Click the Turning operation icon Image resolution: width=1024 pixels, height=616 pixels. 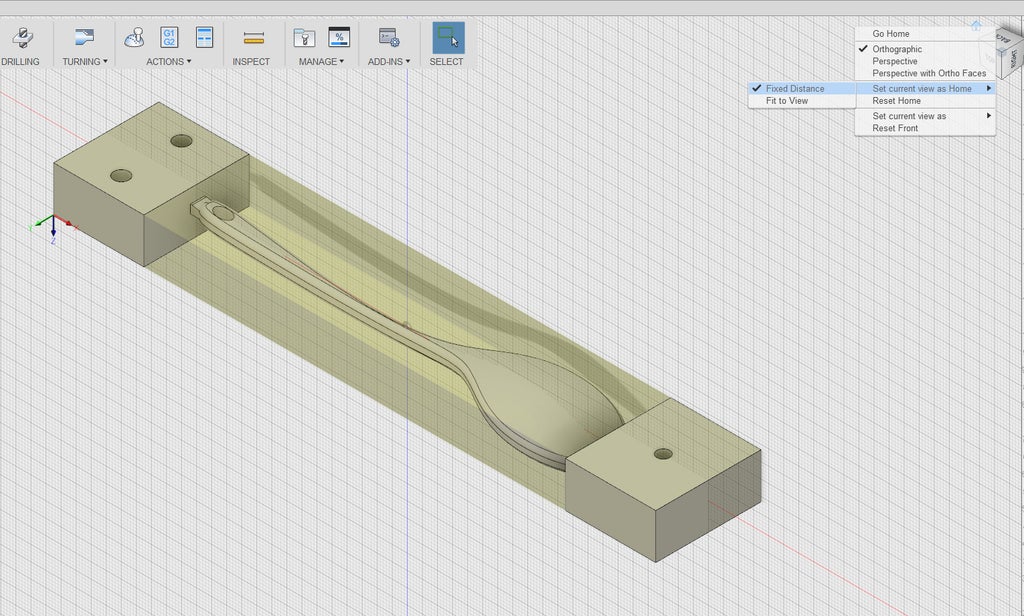(85, 38)
